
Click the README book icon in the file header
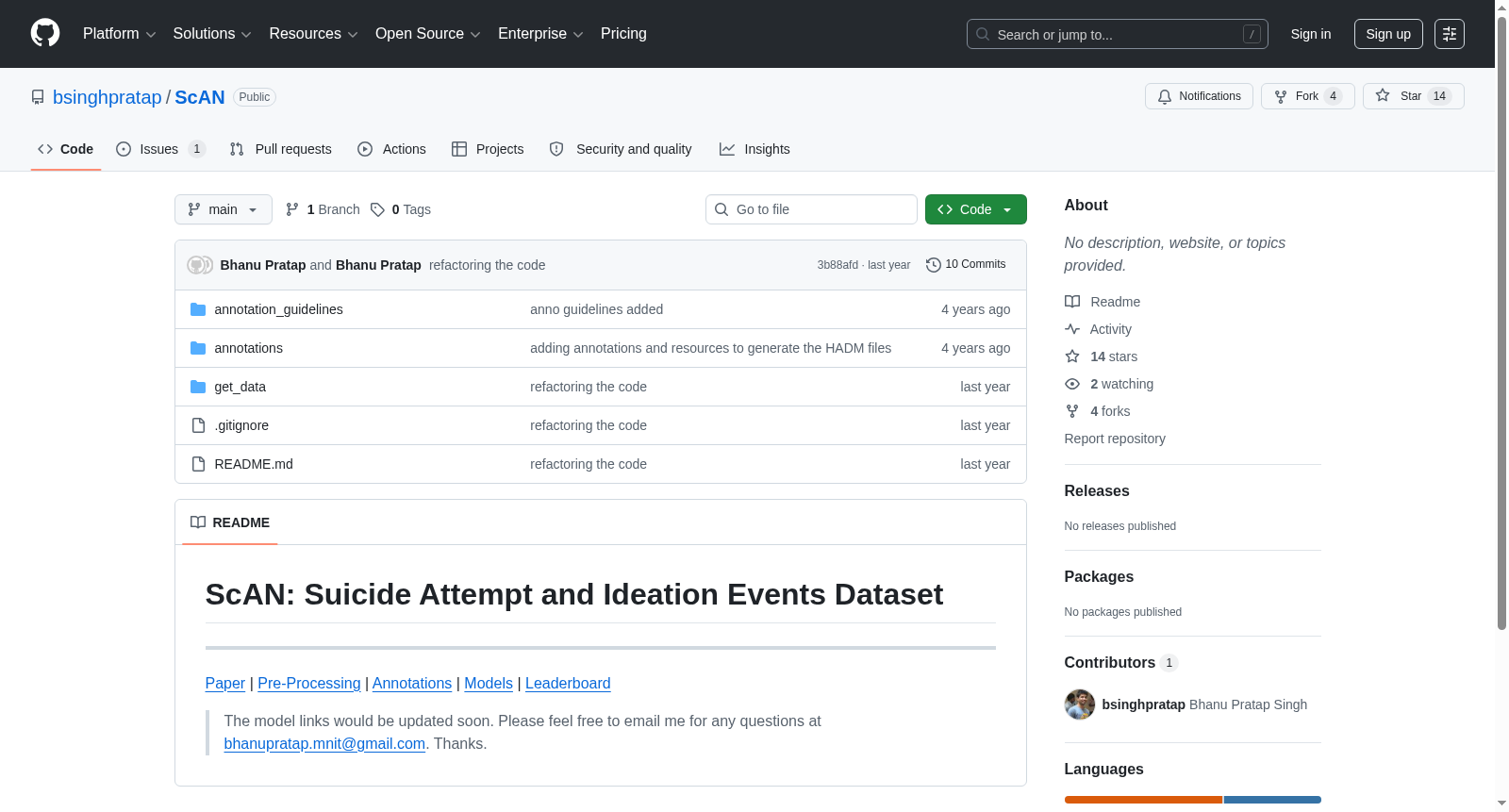click(198, 522)
